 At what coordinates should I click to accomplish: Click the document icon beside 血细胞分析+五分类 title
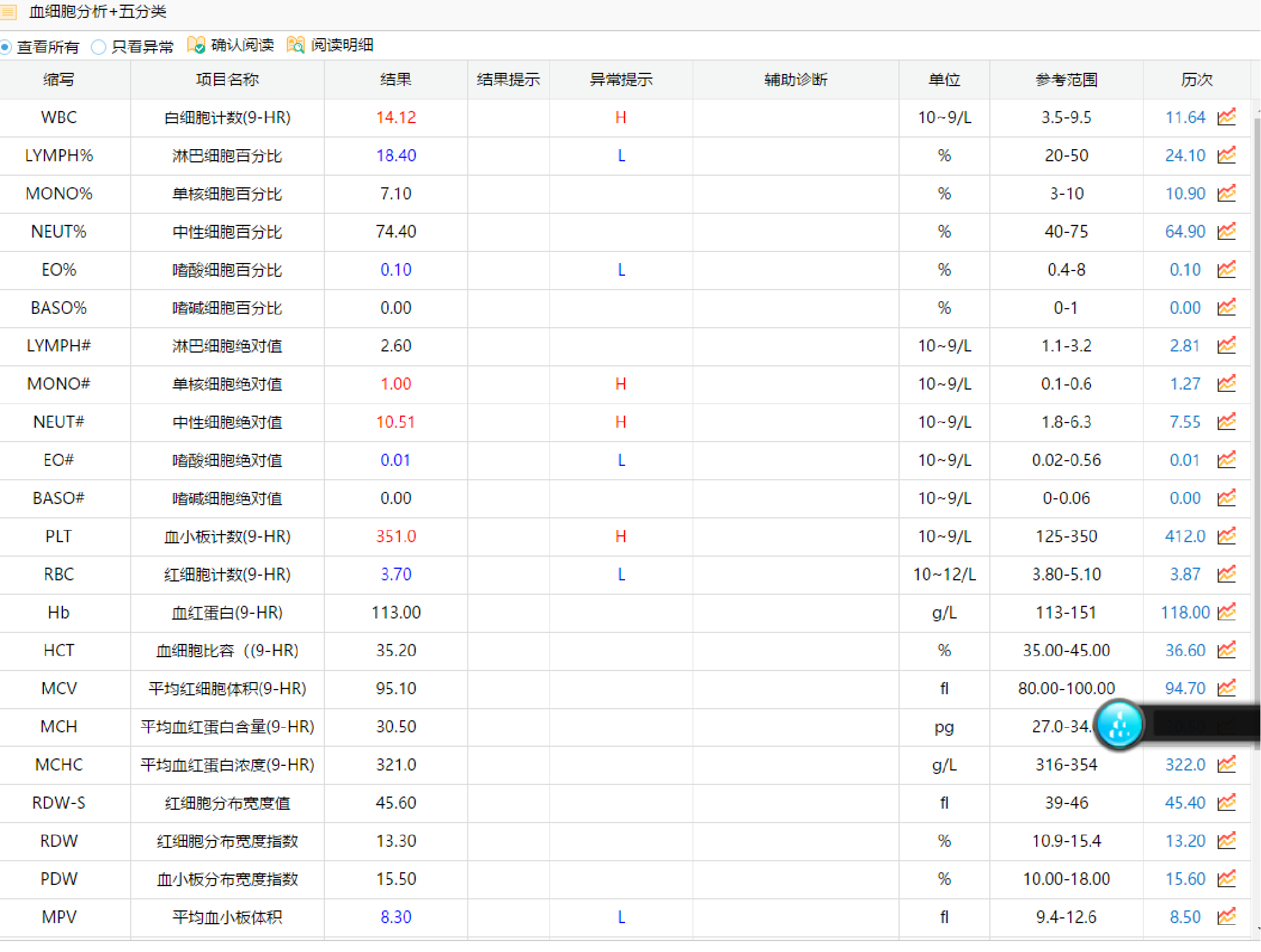[8, 12]
